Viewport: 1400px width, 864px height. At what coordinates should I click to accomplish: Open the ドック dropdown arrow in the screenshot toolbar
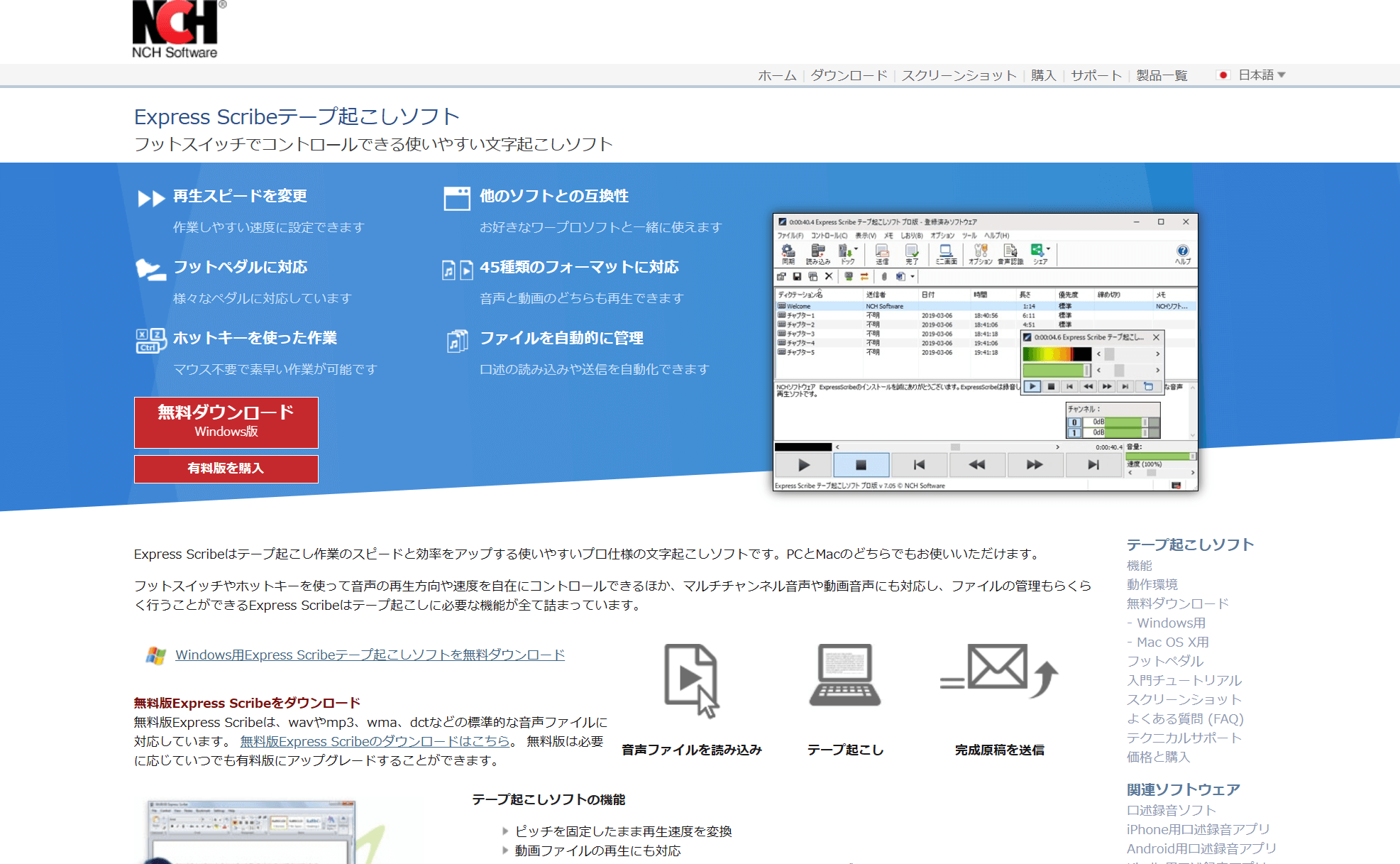coord(856,249)
